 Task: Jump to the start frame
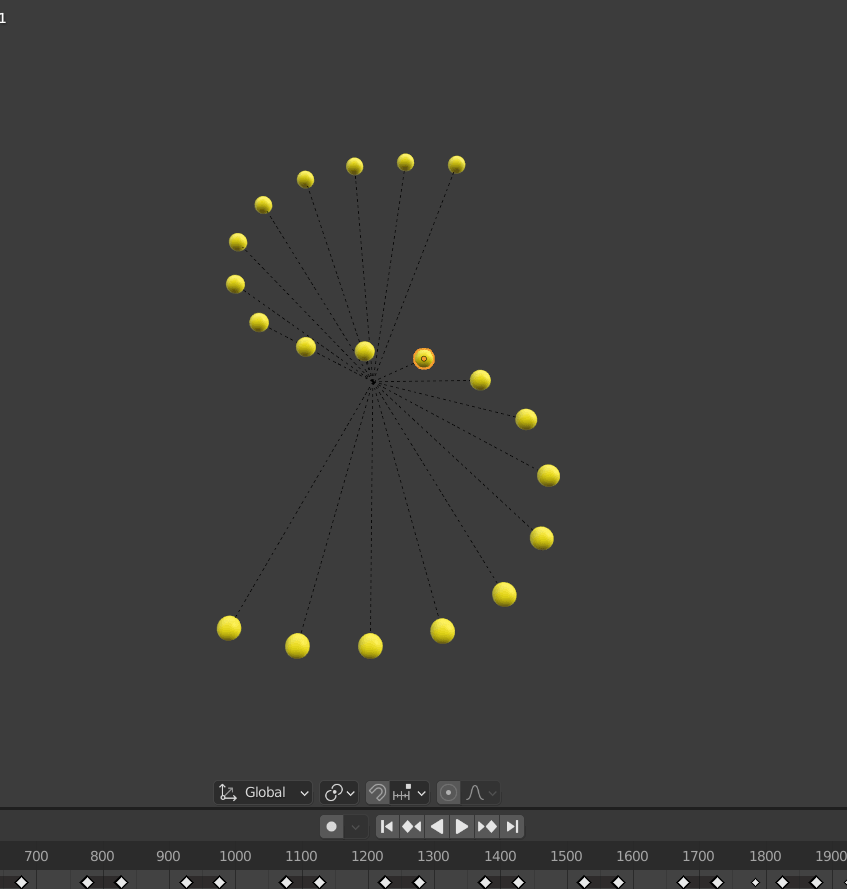click(387, 827)
